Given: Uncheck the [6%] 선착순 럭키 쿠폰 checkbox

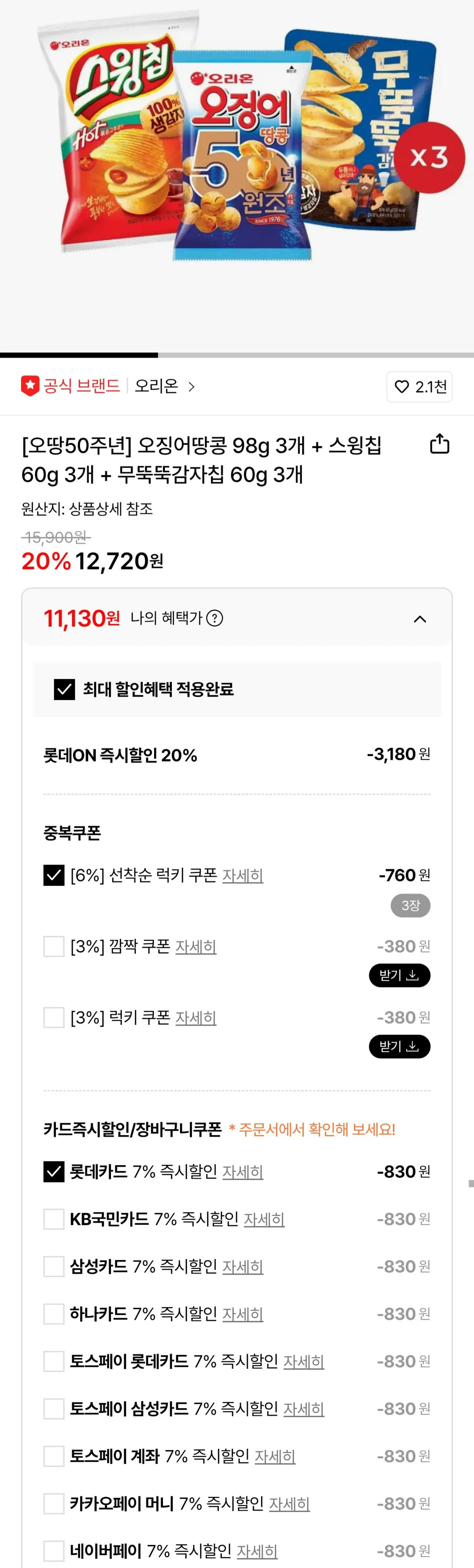Looking at the screenshot, I should [x=54, y=875].
